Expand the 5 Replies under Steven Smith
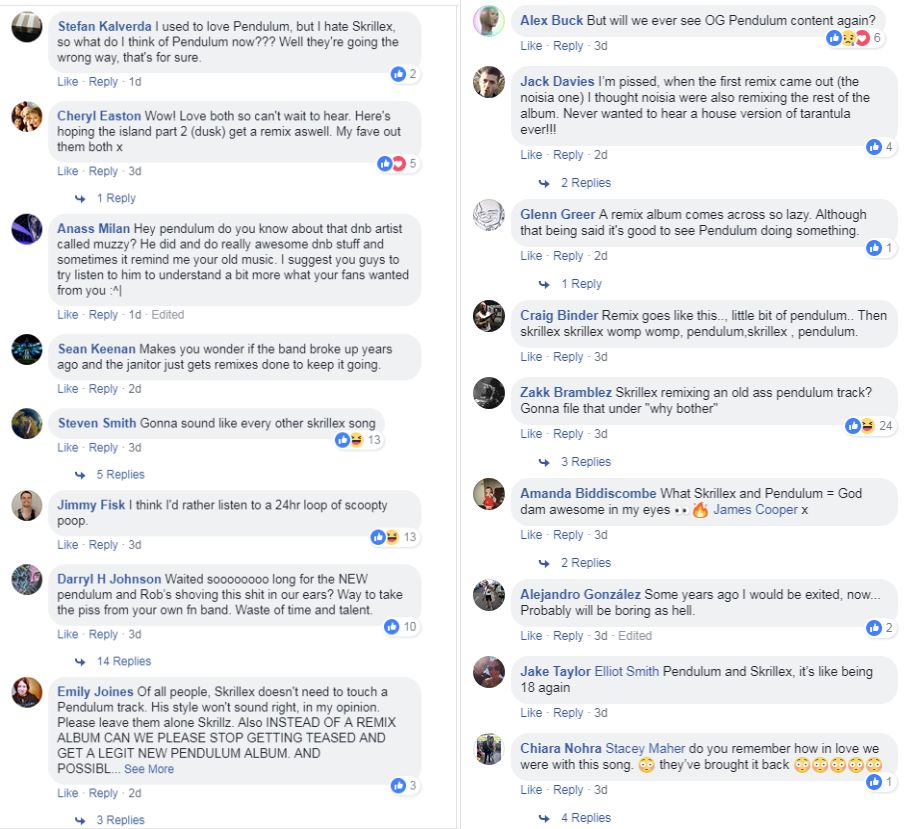The image size is (919, 829). click(120, 475)
